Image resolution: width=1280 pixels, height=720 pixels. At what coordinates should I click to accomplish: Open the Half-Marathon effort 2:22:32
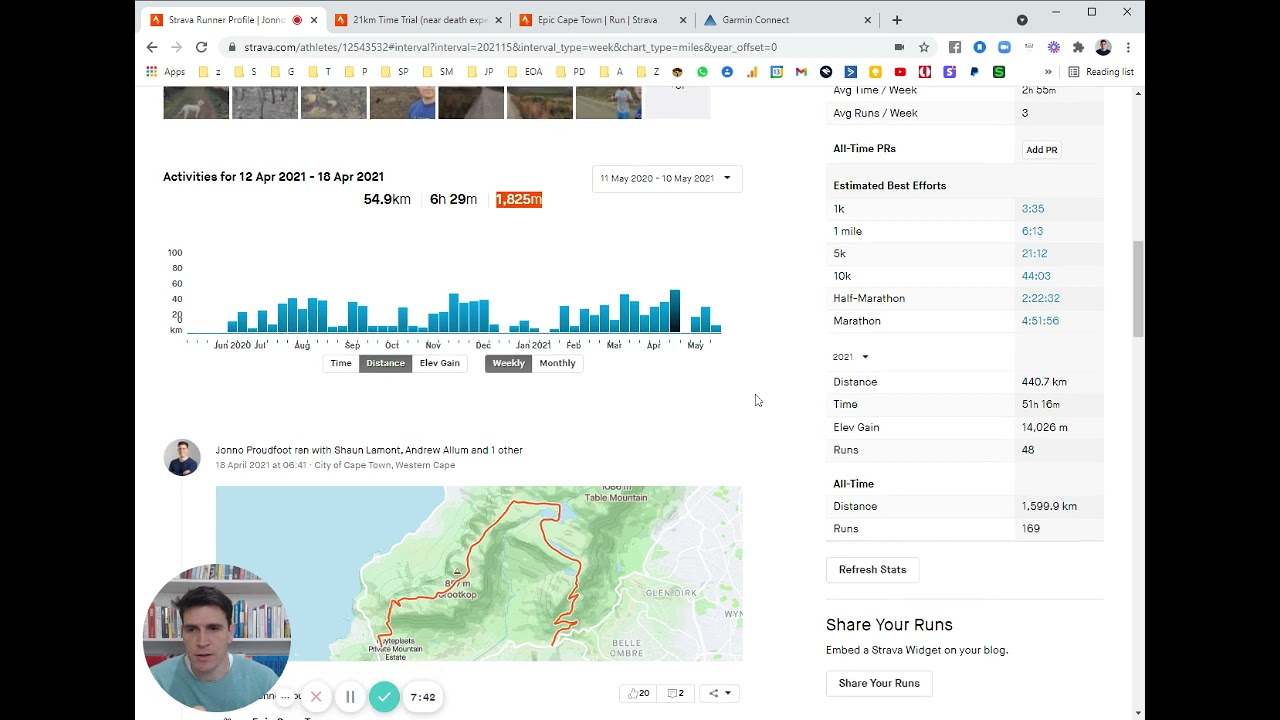pyautogui.click(x=1040, y=299)
